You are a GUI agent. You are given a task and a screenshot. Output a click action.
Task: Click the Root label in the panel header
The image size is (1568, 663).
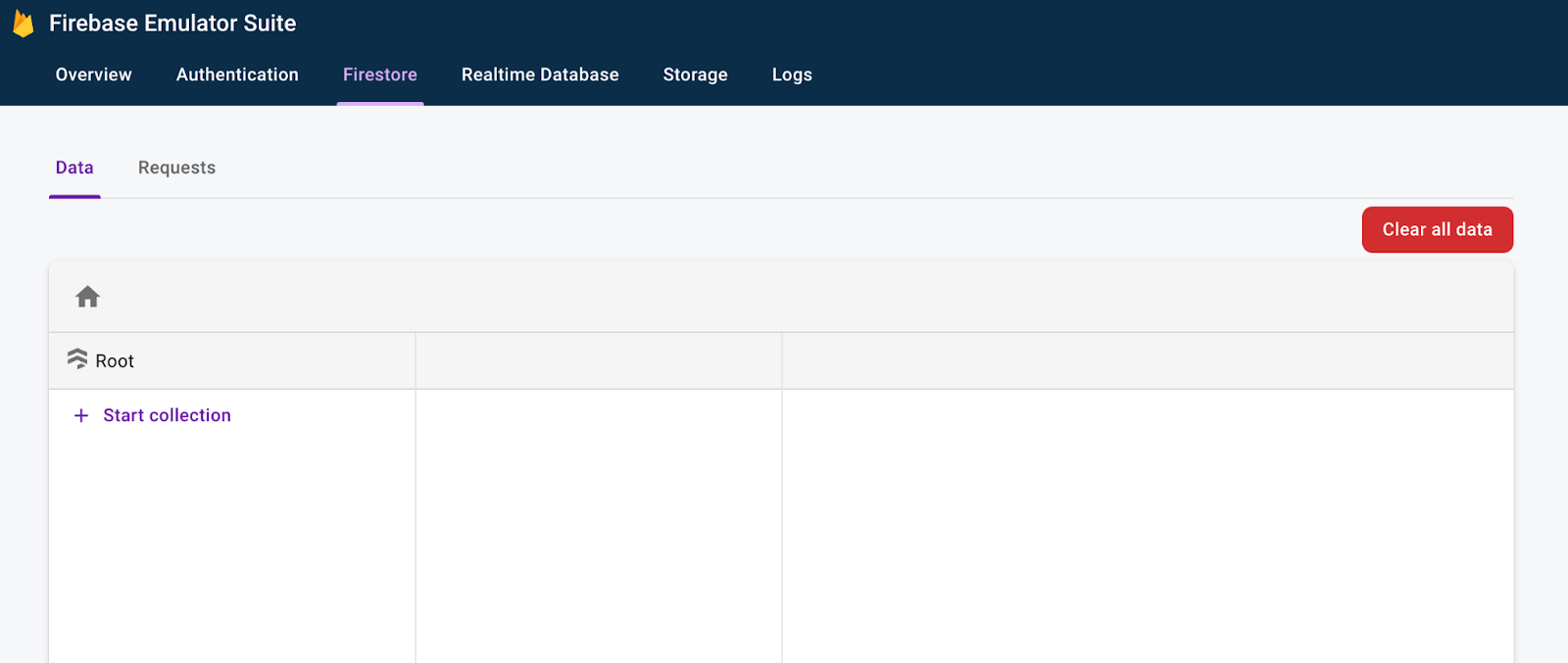coord(115,361)
